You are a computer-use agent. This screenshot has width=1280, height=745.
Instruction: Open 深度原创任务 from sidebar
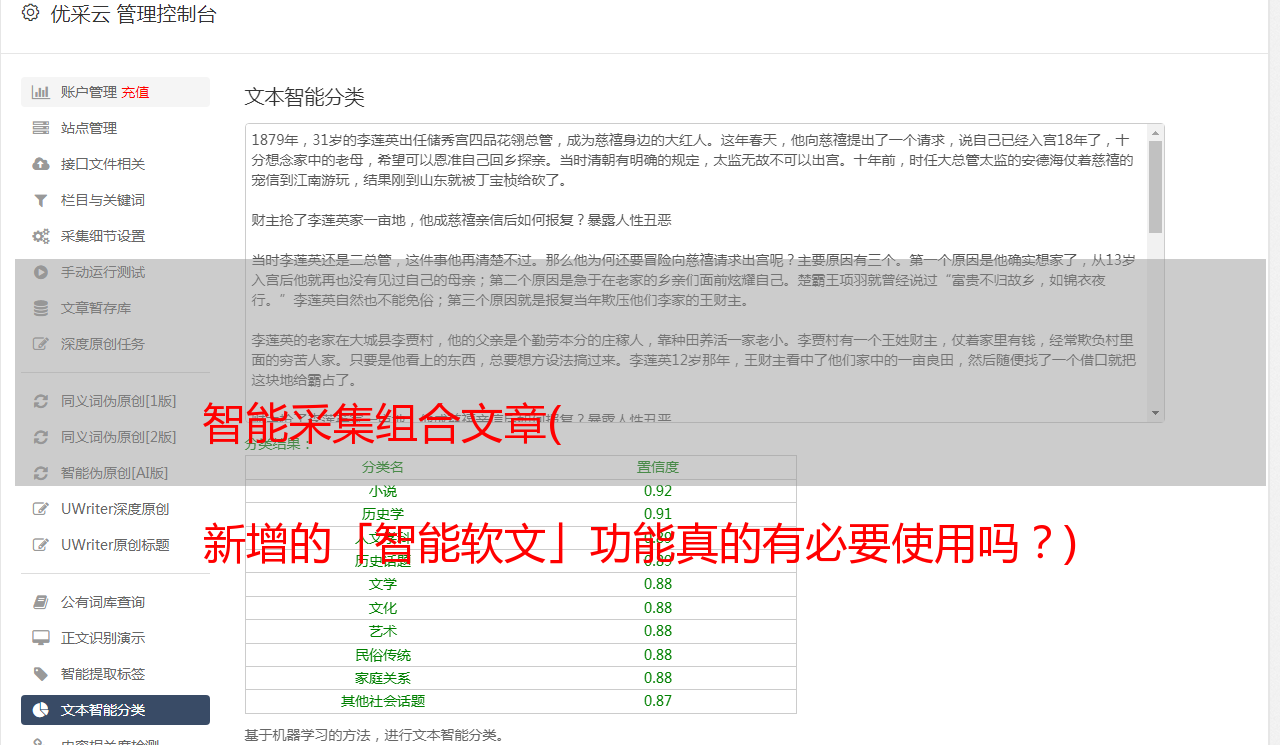115,344
